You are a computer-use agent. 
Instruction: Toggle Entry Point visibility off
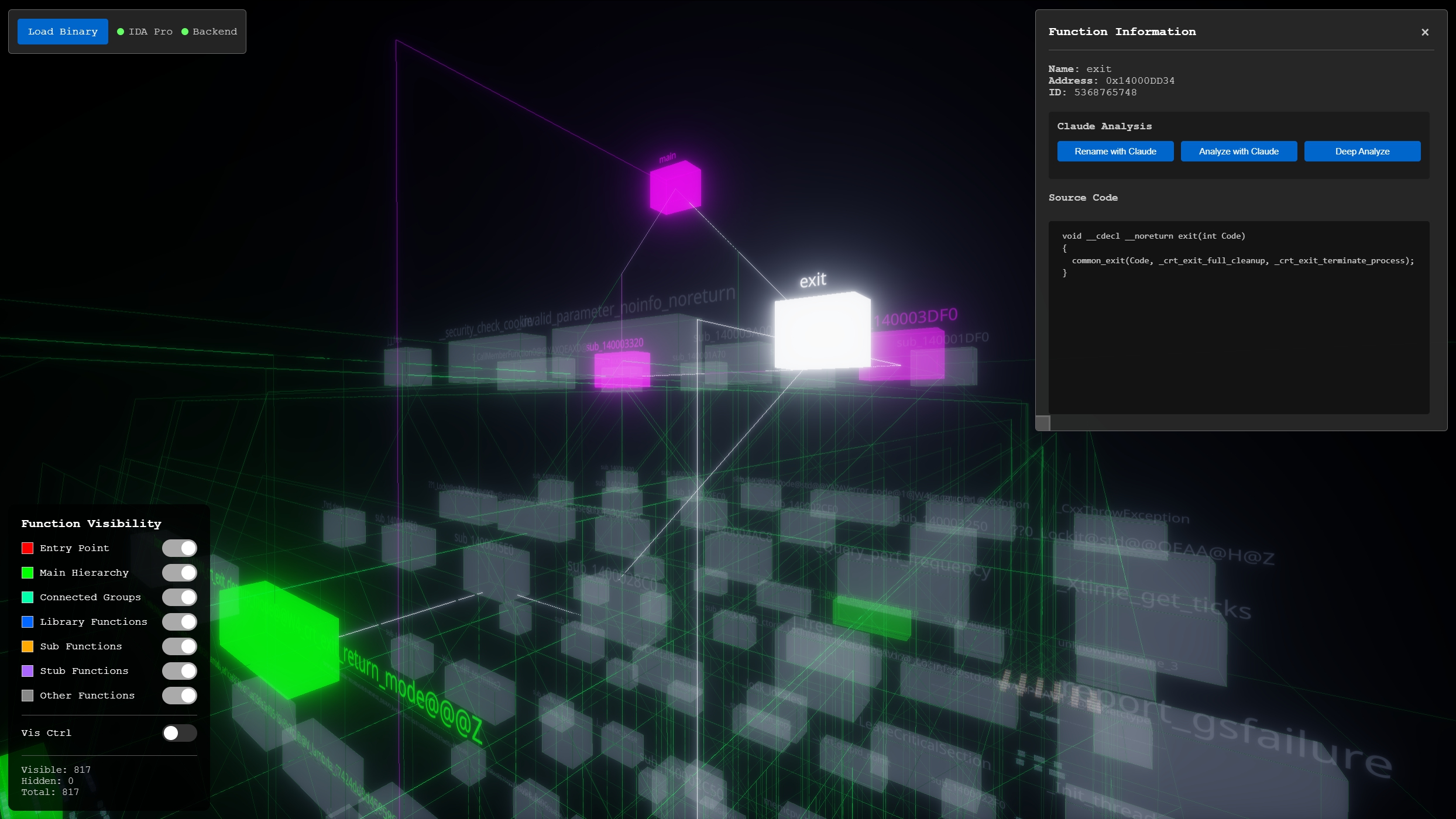click(x=179, y=548)
